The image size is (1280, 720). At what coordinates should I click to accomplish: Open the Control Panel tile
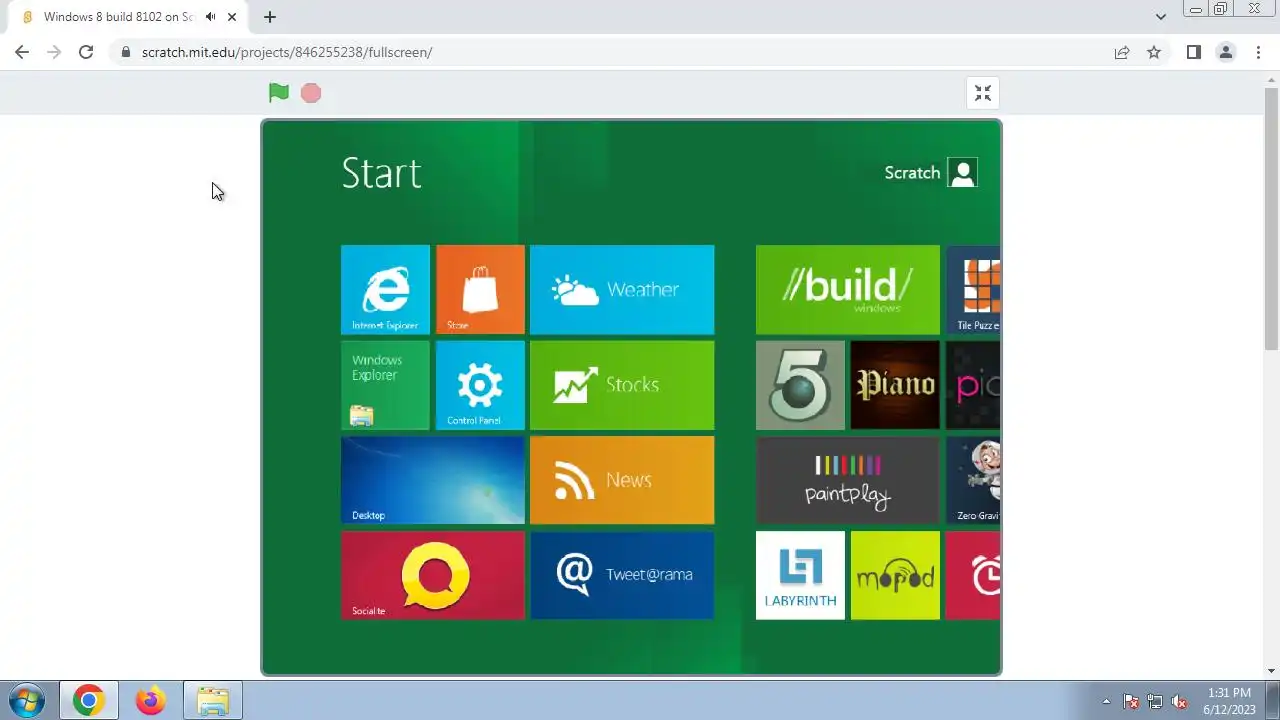click(480, 385)
